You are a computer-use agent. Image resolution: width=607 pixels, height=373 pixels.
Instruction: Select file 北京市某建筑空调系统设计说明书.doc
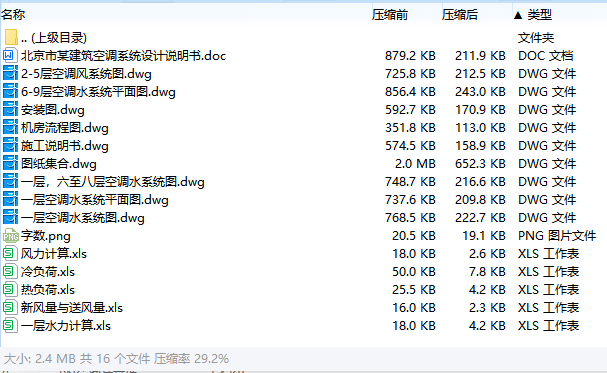pos(123,56)
